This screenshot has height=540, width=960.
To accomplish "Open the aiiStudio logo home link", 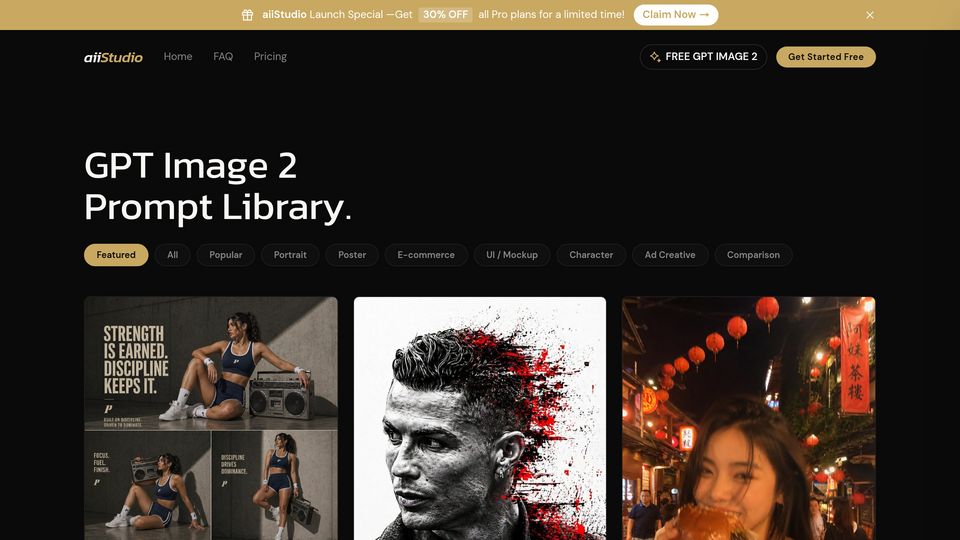I will [113, 57].
